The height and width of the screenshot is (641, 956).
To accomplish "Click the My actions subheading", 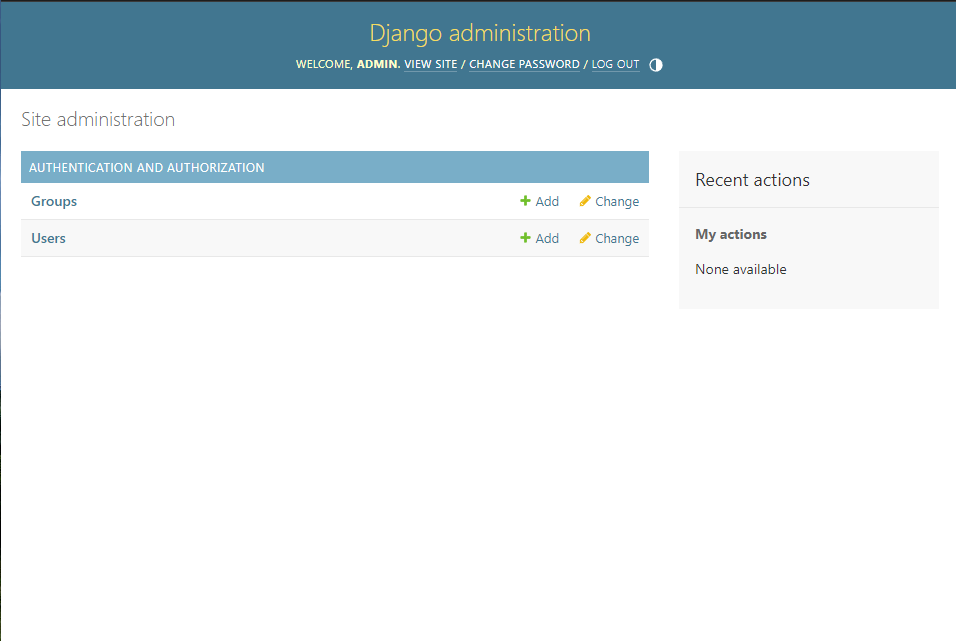I will [731, 234].
